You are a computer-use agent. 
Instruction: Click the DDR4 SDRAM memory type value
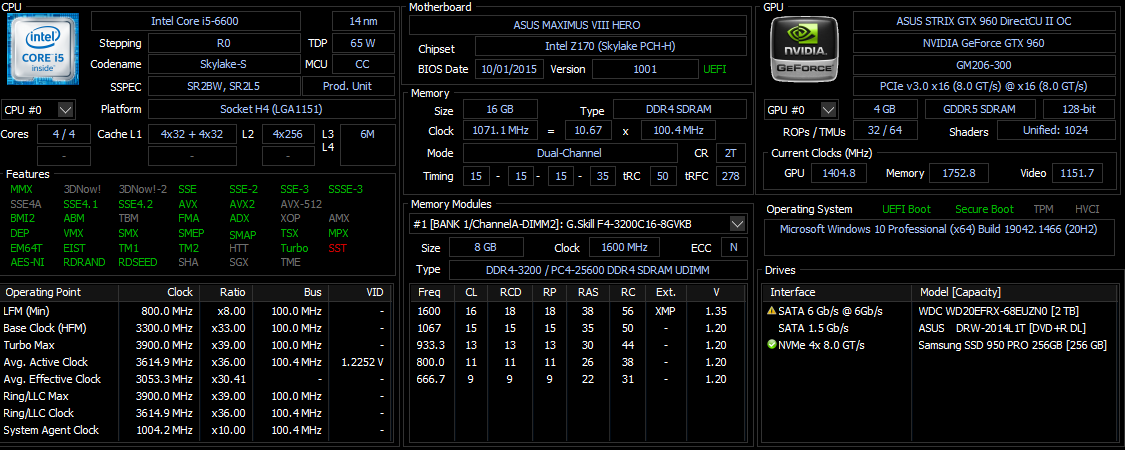[679, 110]
